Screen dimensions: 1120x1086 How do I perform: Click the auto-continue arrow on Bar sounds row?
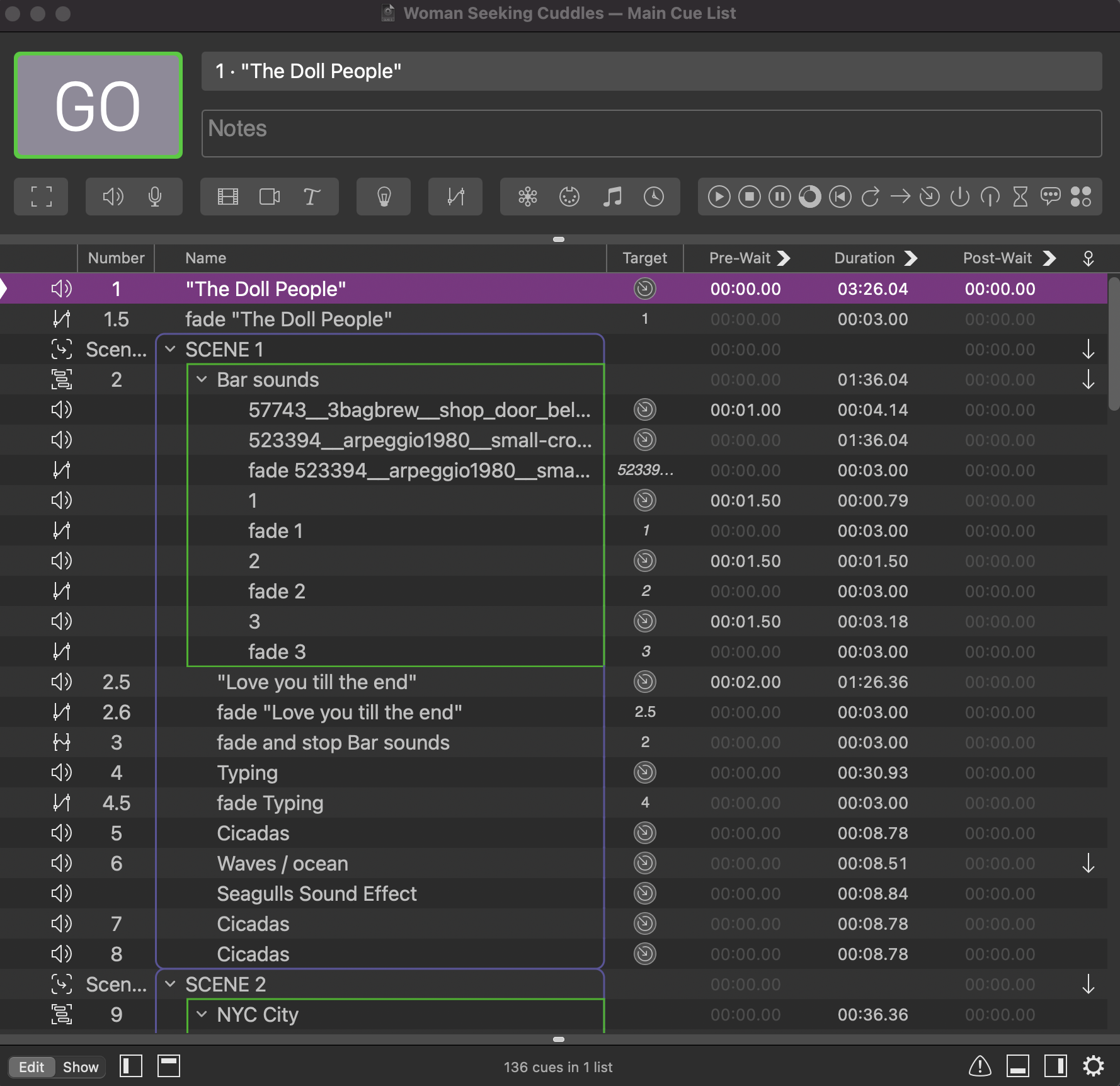(x=1089, y=380)
